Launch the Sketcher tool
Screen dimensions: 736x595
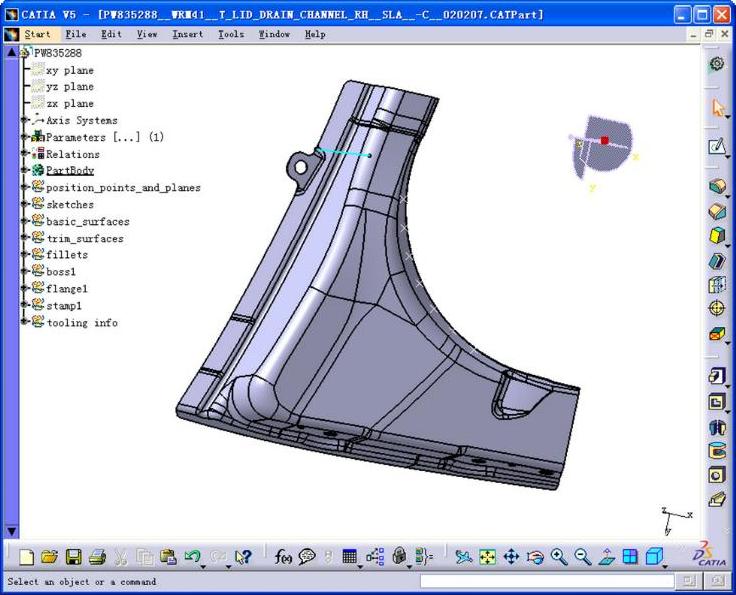(x=717, y=146)
